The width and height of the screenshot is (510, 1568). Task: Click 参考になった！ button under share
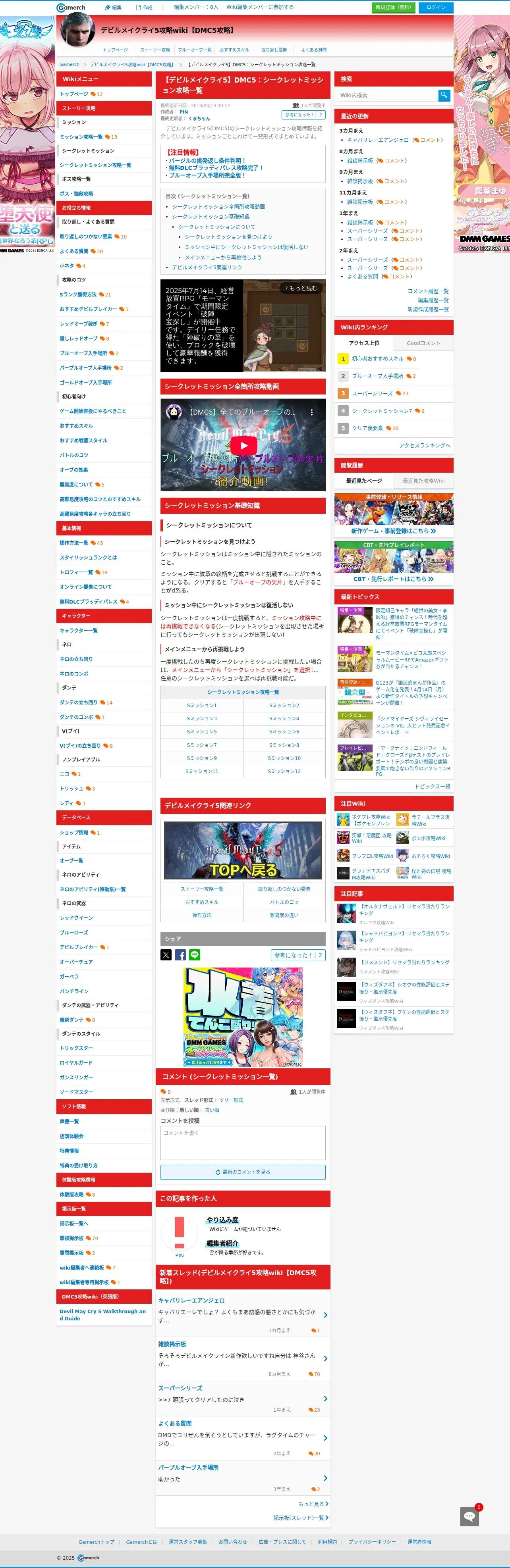tap(298, 955)
